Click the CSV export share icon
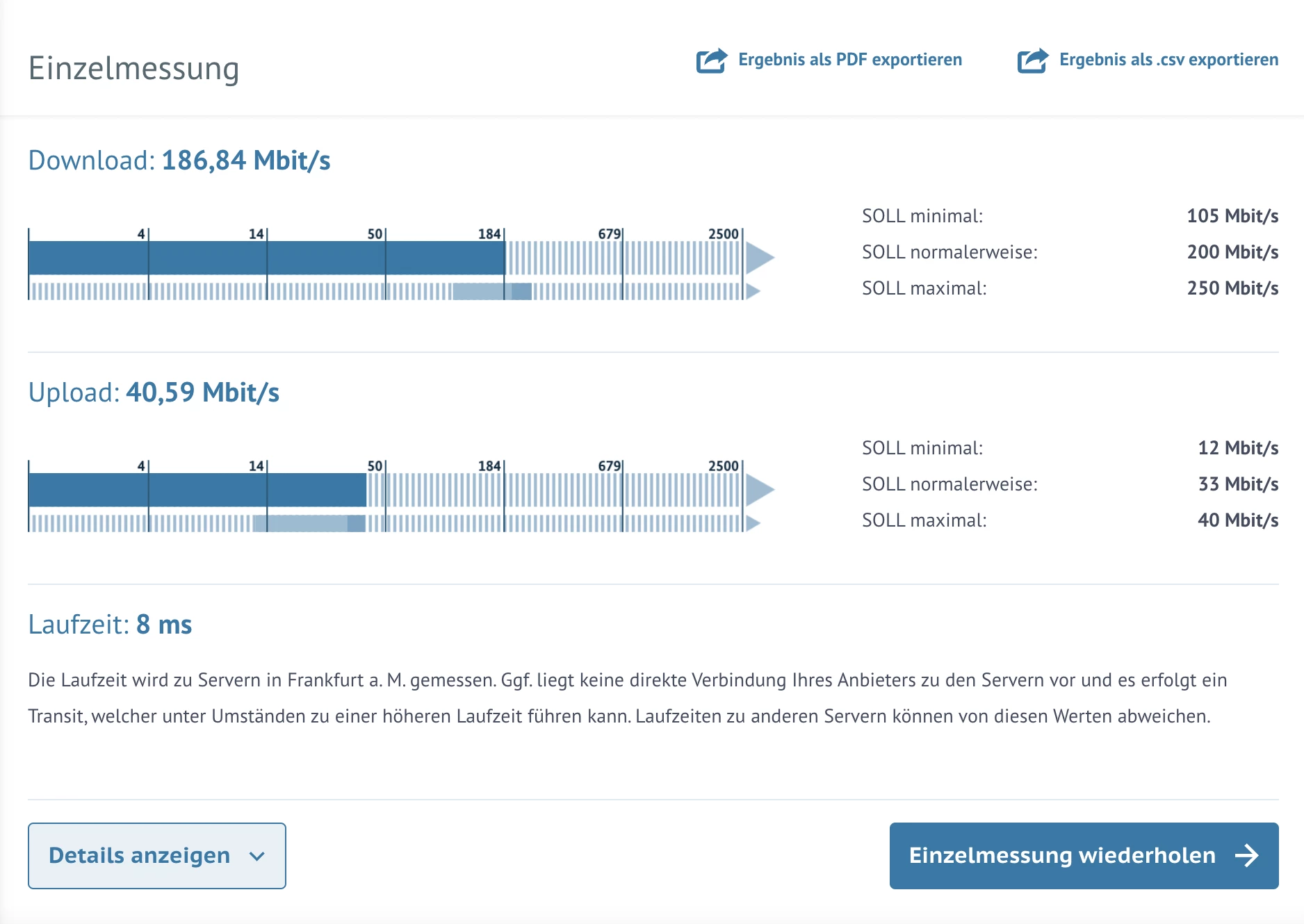This screenshot has width=1304, height=924. coord(1032,60)
